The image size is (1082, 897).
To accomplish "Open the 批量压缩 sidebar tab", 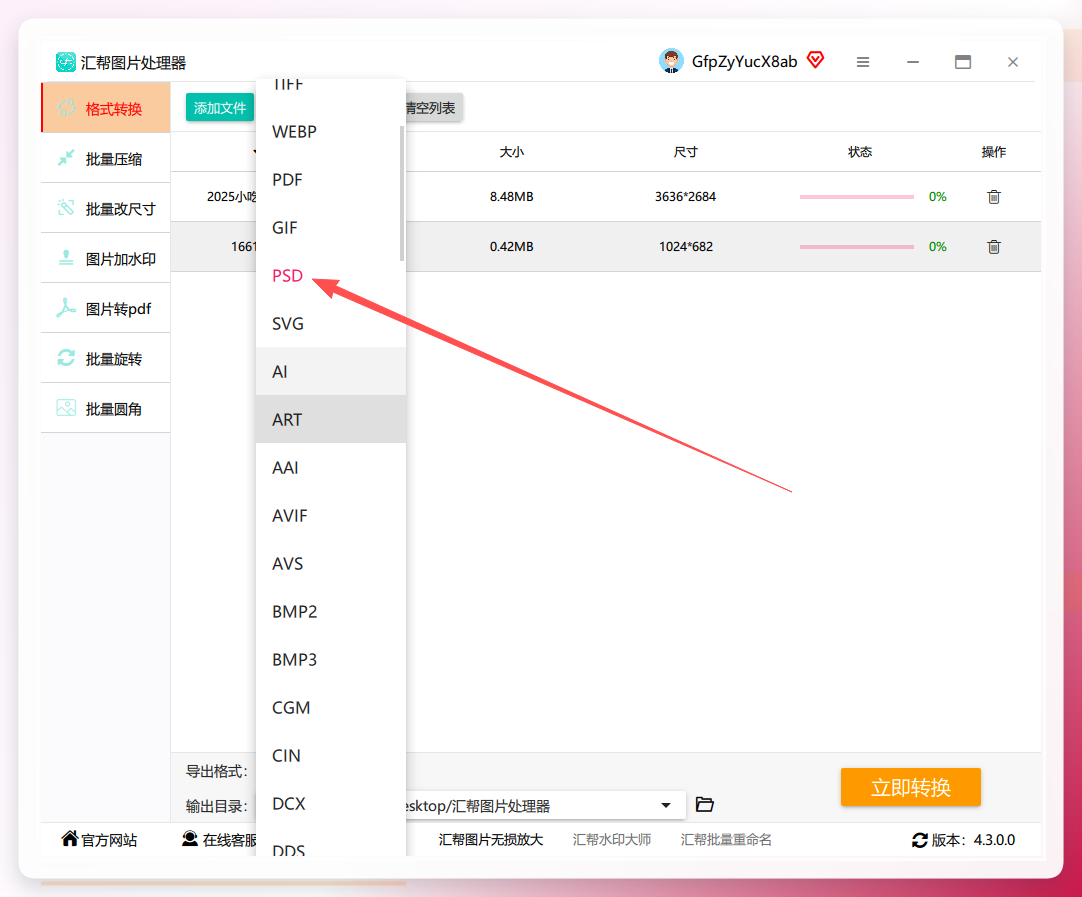I will pyautogui.click(x=106, y=158).
